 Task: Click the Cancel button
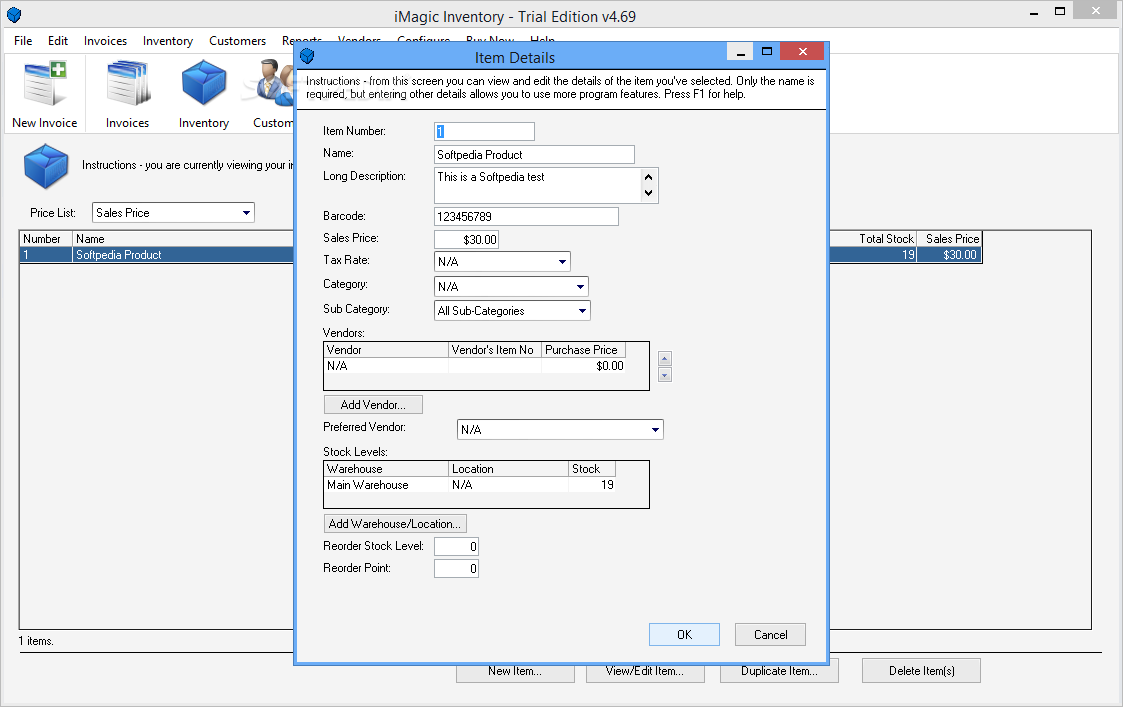[x=770, y=635]
